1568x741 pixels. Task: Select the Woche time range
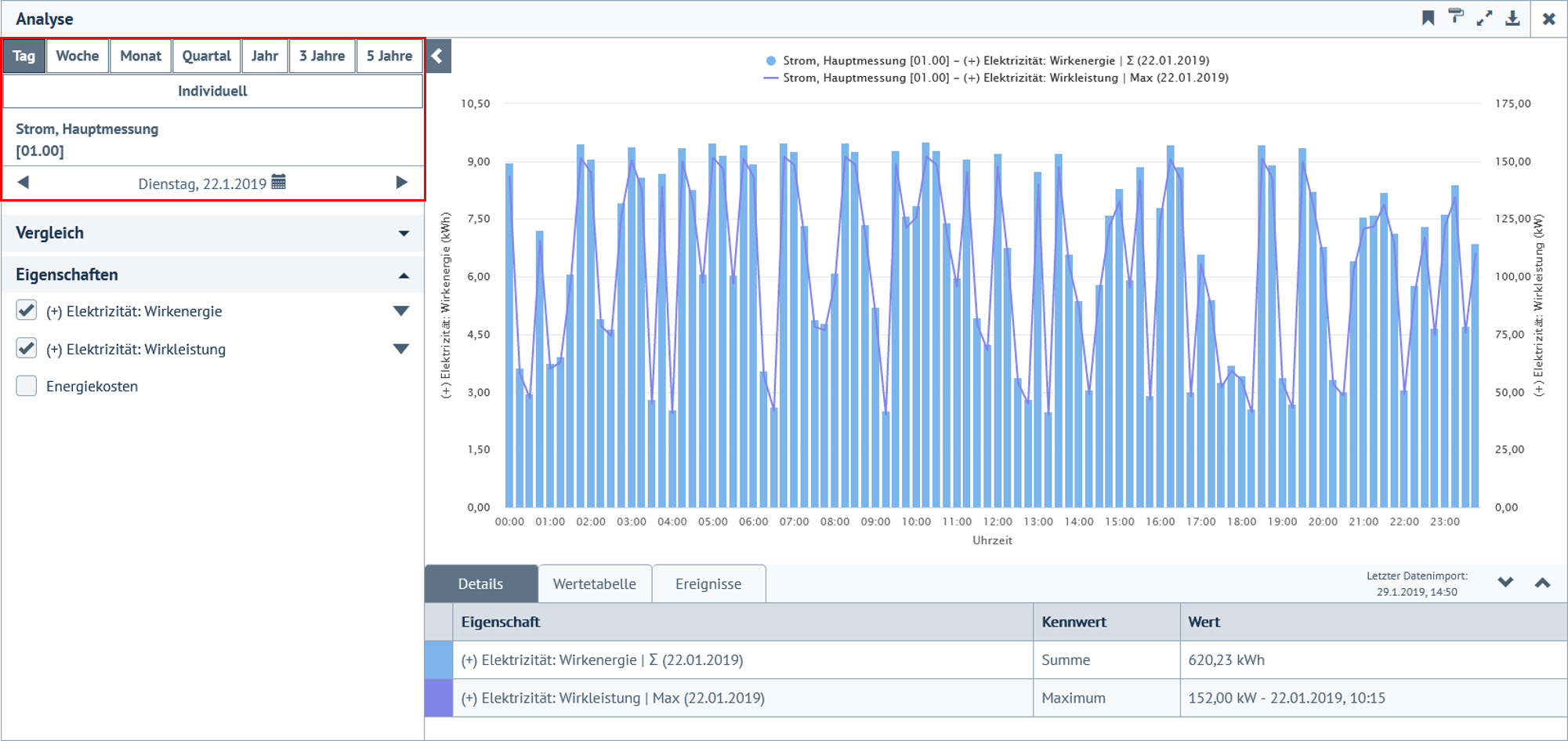[x=77, y=56]
